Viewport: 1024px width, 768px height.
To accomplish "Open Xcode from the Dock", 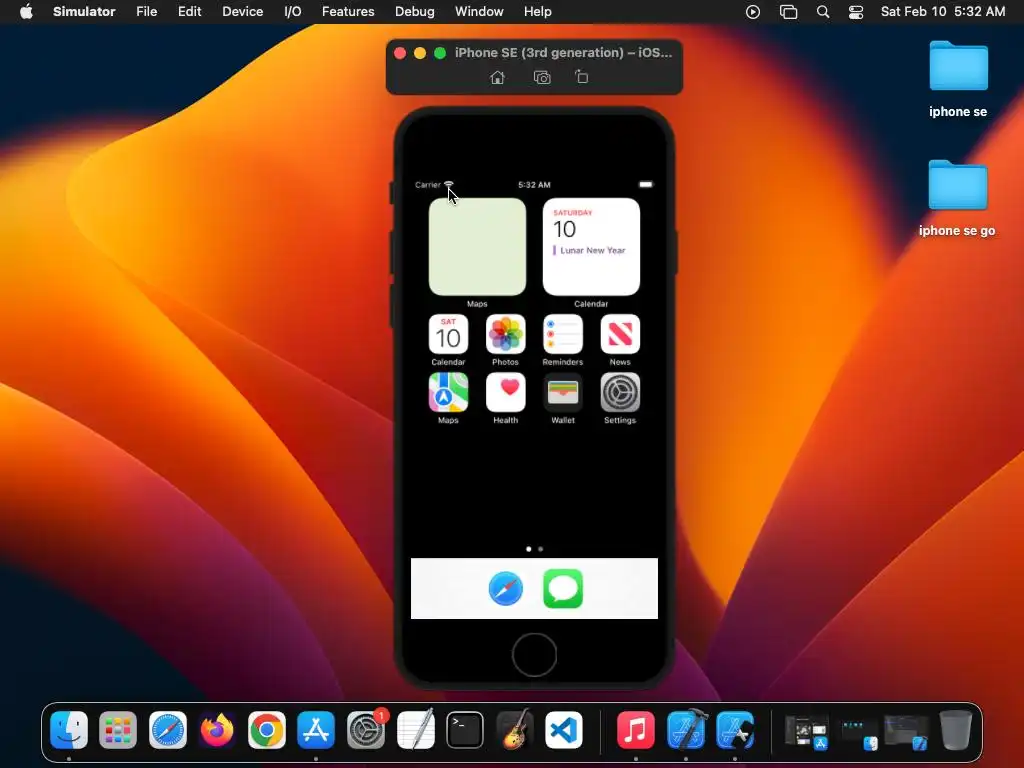I will click(x=686, y=730).
